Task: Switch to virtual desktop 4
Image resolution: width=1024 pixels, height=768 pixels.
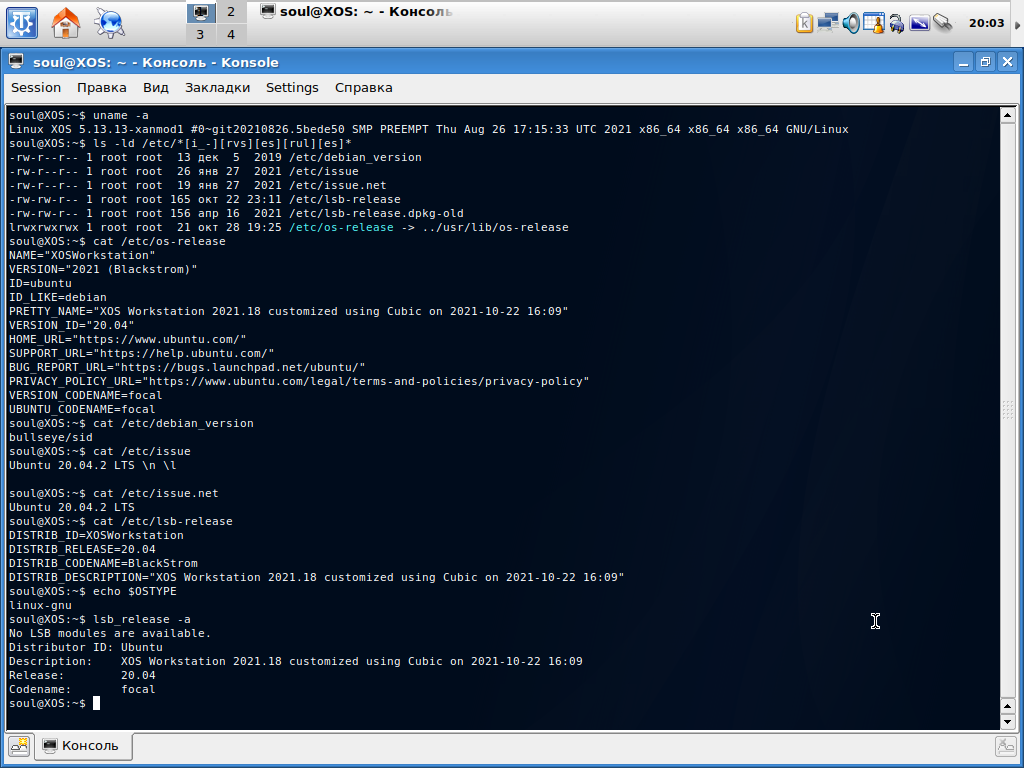Action: tap(231, 34)
